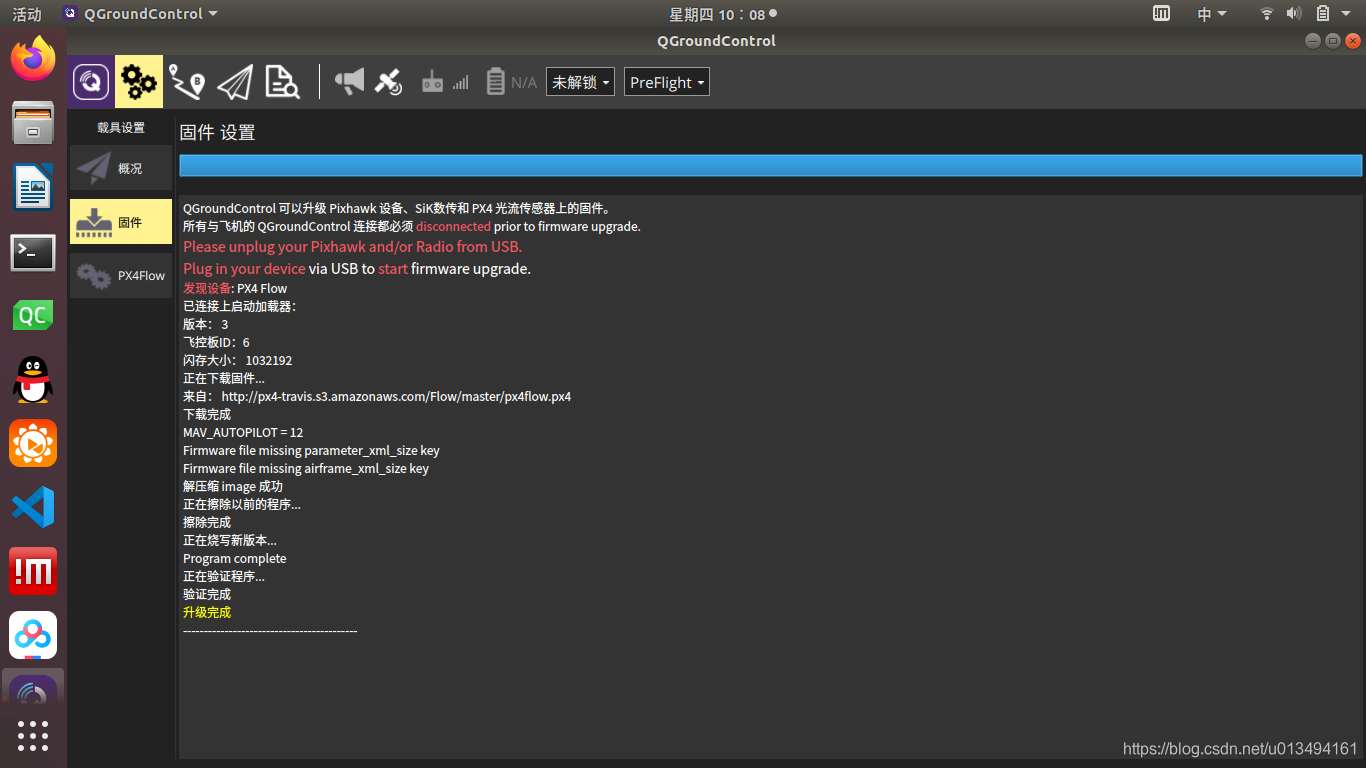The width and height of the screenshot is (1366, 768).
Task: Click the 擦除完成 log line
Action: pos(207,522)
